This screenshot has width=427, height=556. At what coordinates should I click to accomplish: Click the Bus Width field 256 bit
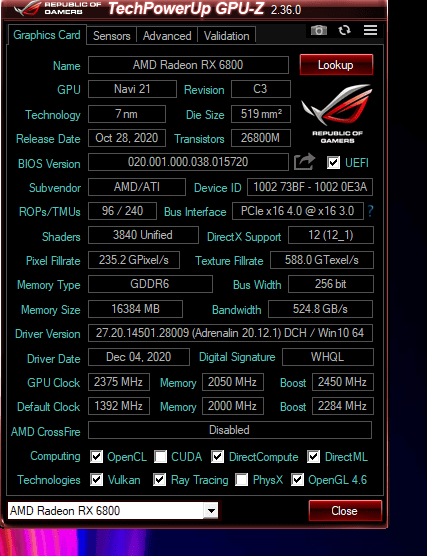click(x=331, y=284)
